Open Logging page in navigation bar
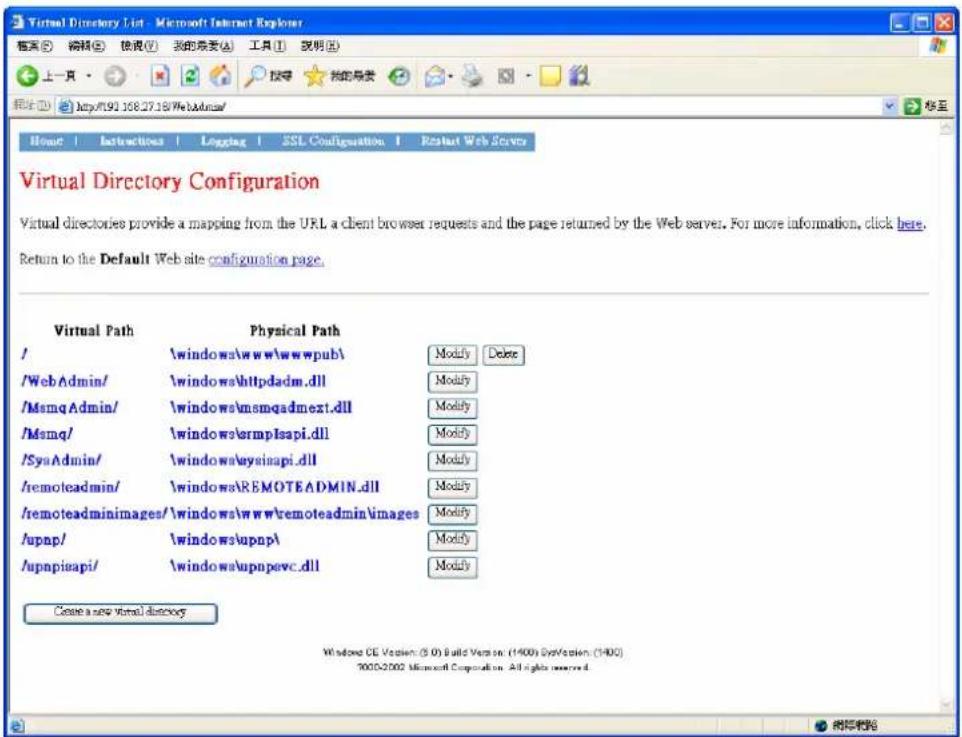This screenshot has height=737, width=962. pos(223,141)
